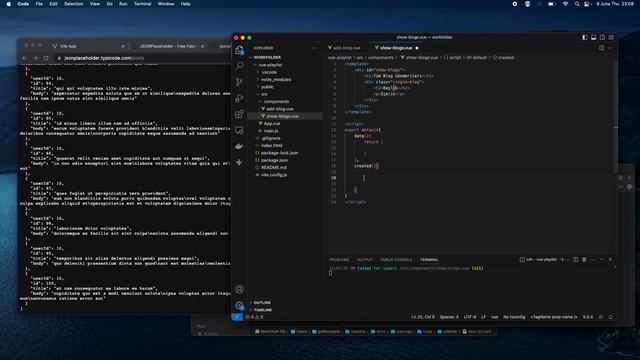Switch to the DEBUG CONSOLE tab

click(x=396, y=260)
